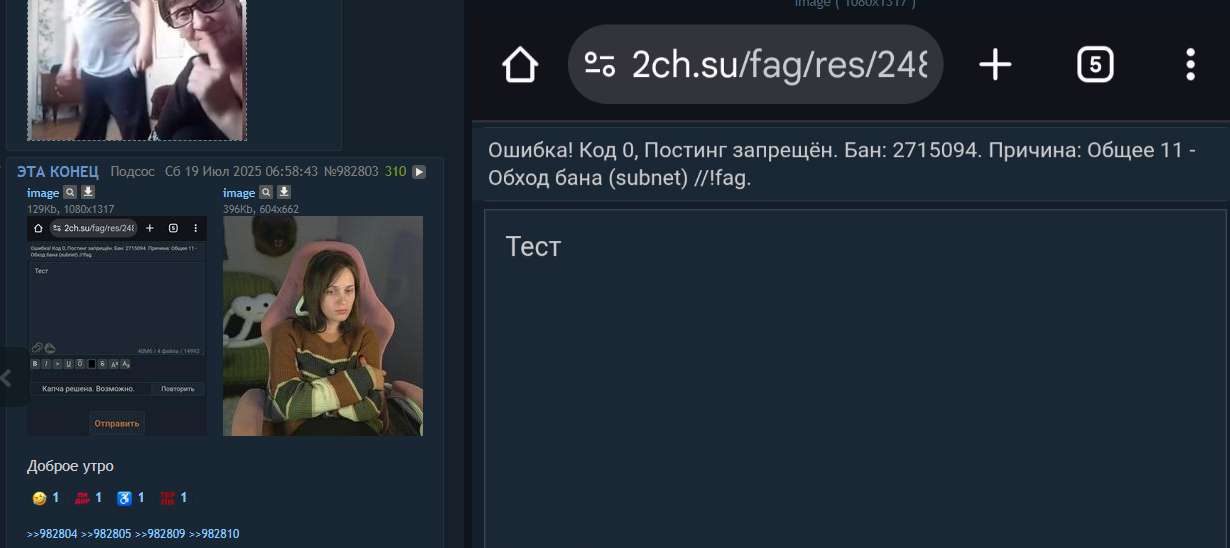Download the 396Kb 604x662 image
The height and width of the screenshot is (548, 1230).
click(284, 192)
